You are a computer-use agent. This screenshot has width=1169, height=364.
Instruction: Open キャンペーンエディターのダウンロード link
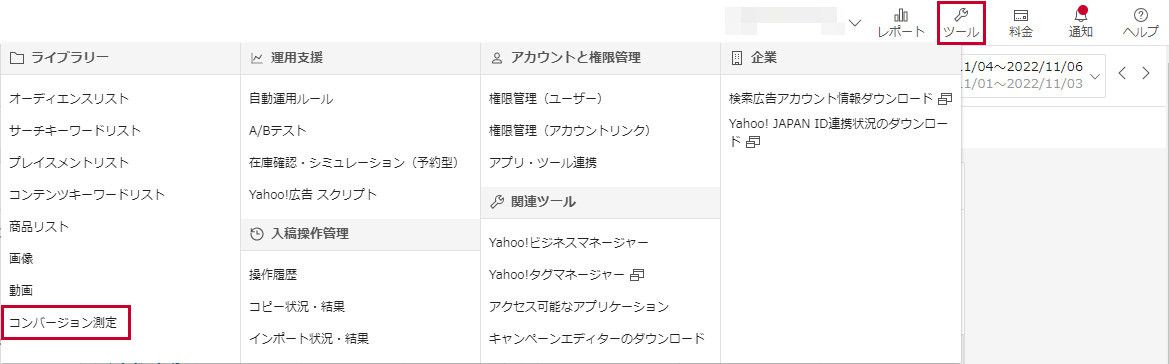coord(596,339)
